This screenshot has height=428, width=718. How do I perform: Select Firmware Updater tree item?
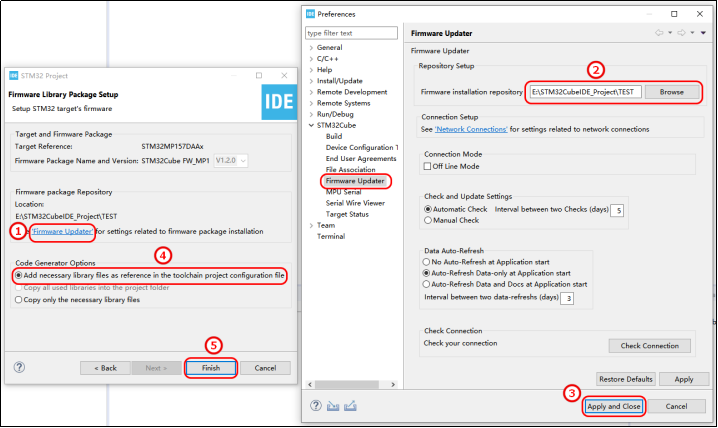(355, 181)
